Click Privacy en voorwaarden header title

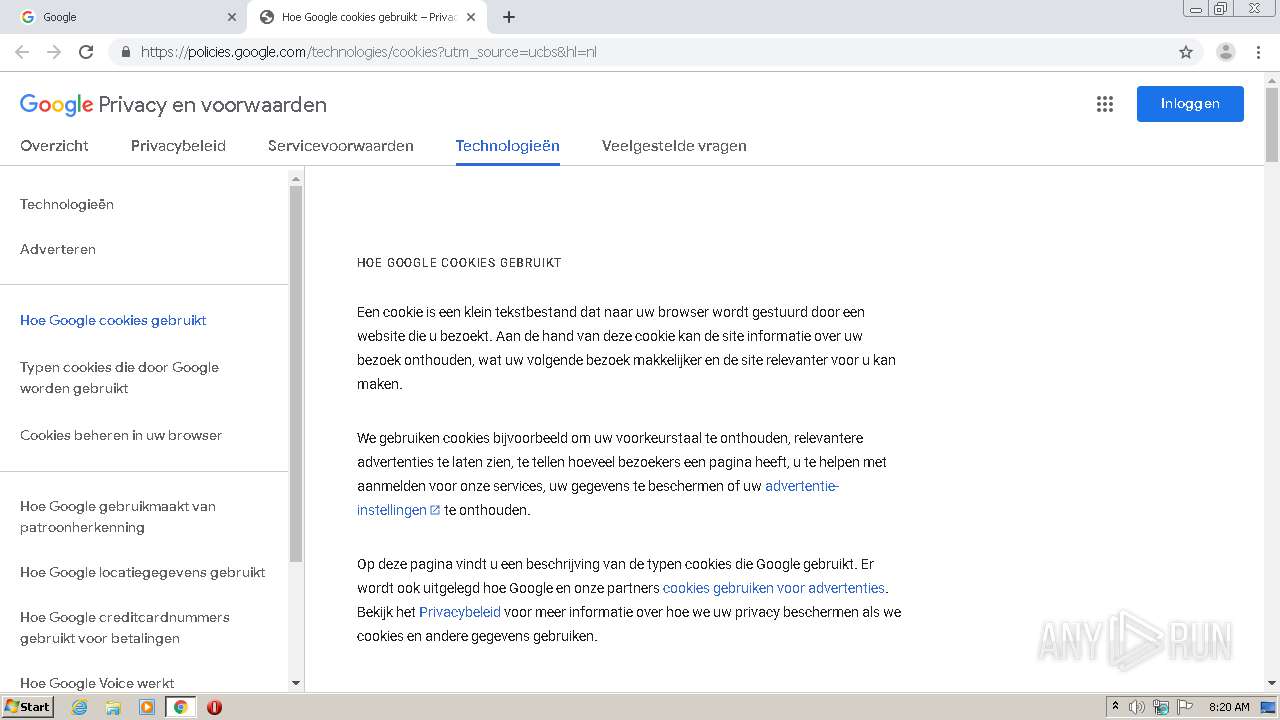tap(213, 105)
